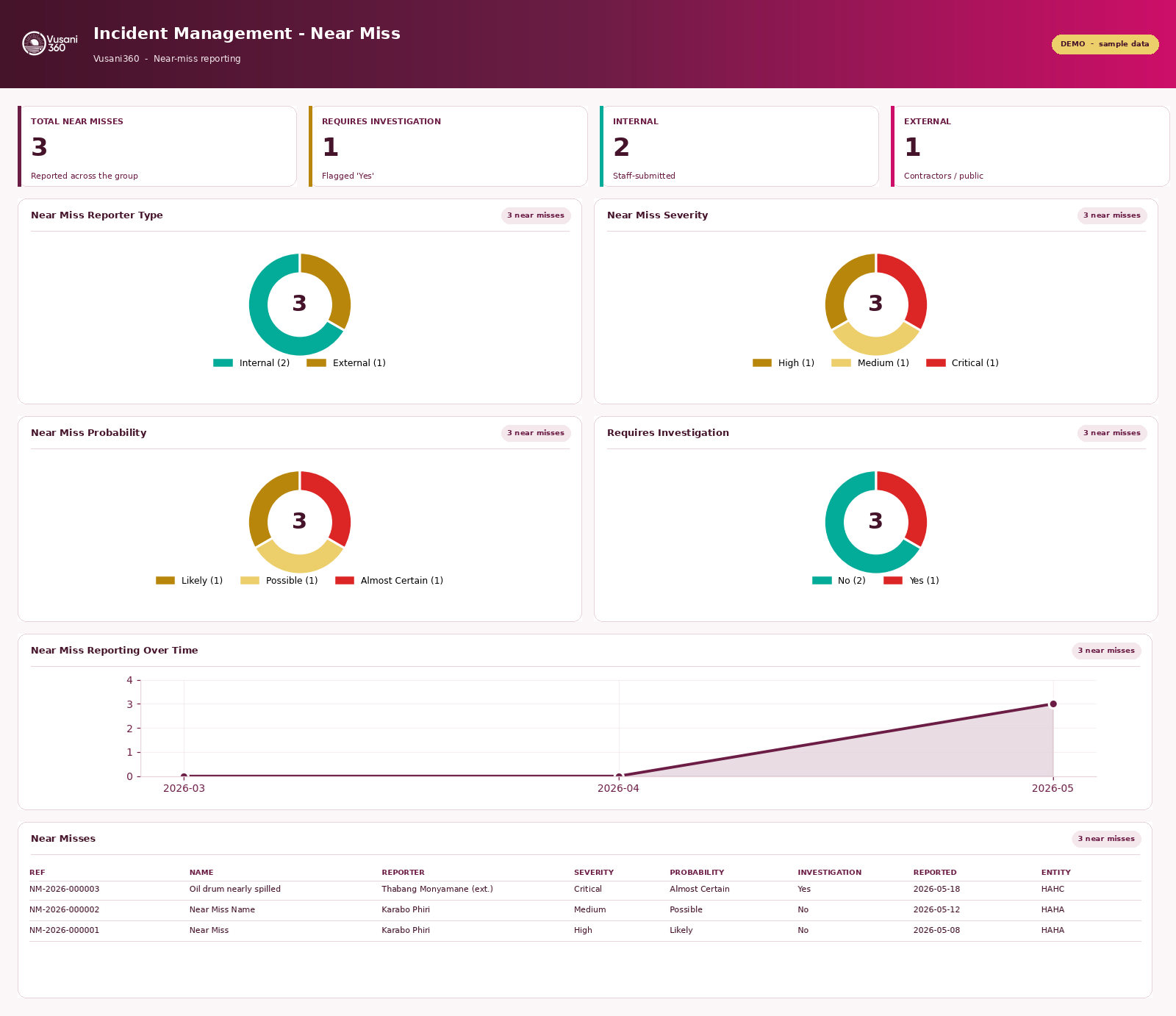Click the 2026-03 data point on the line chart
Viewport: 1176px width, 1016px height.
(184, 776)
